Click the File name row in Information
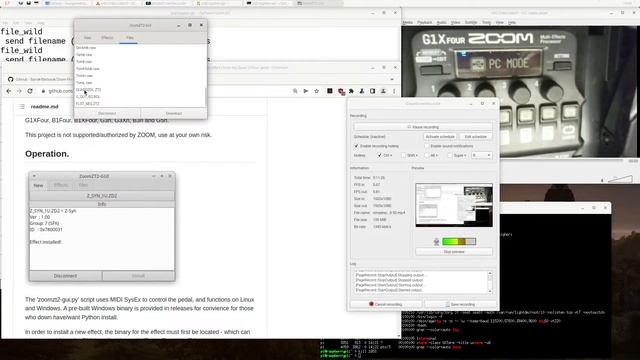The image size is (640, 360). [380, 213]
